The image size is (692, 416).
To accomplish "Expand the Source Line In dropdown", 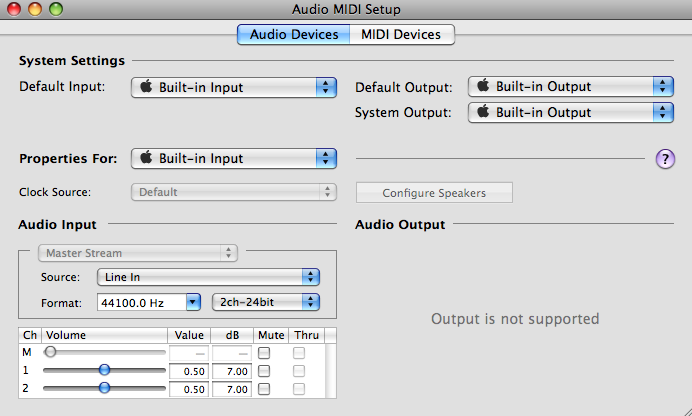I will click(x=208, y=277).
